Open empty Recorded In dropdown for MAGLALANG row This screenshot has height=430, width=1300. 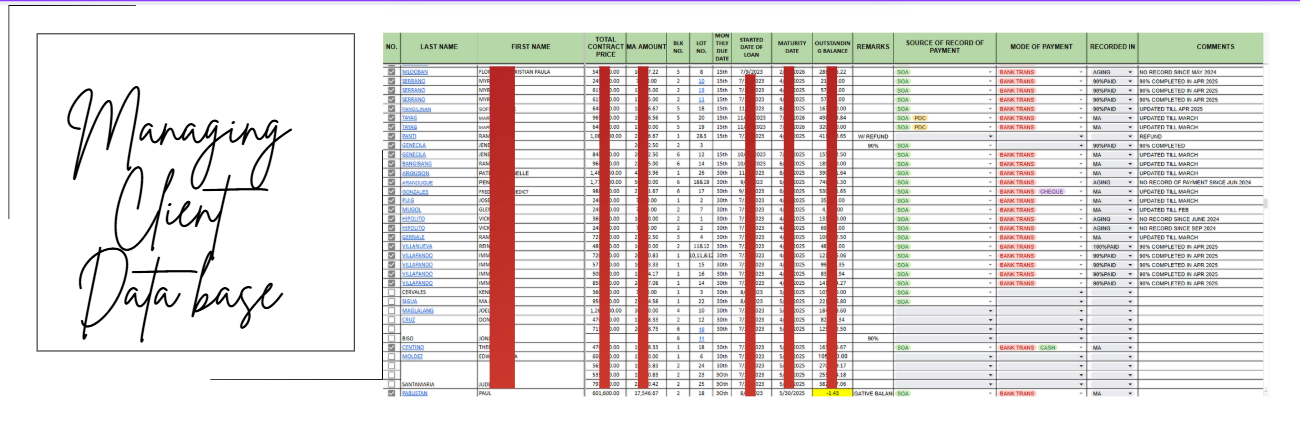pyautogui.click(x=1131, y=311)
